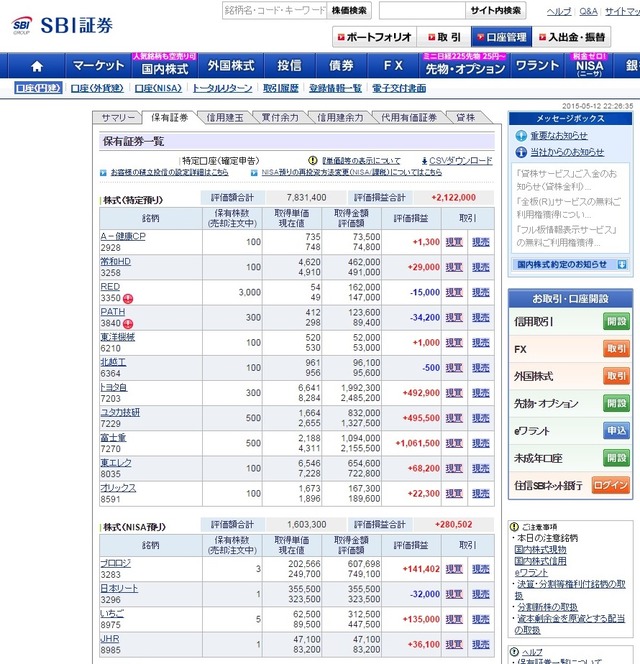The image size is (640, 664).
Task: Switch to the 貸株 tab
Action: (466, 117)
